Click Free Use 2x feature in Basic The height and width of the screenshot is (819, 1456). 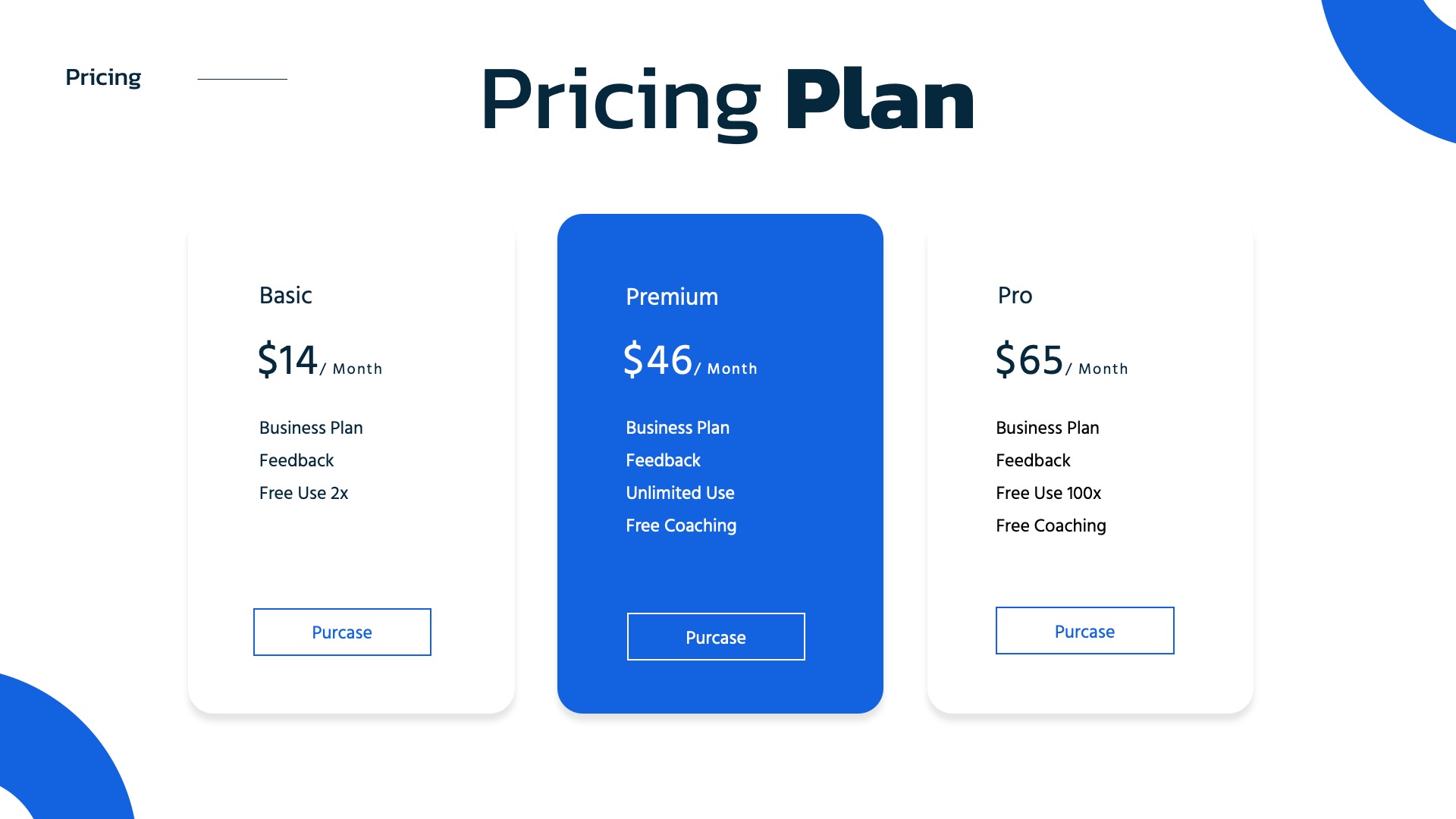pyautogui.click(x=303, y=493)
